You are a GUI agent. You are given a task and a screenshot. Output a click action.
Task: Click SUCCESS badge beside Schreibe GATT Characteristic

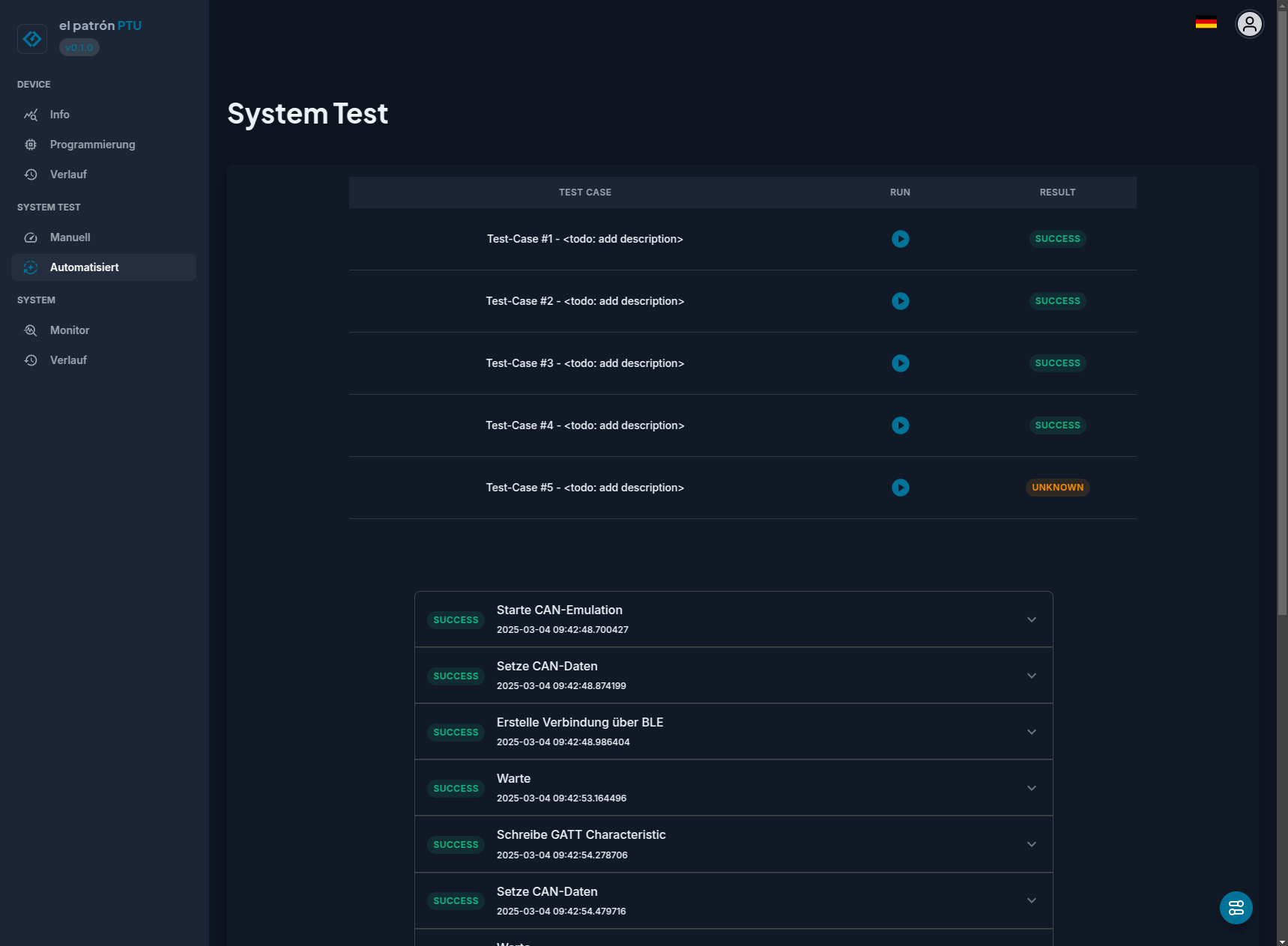pos(456,845)
